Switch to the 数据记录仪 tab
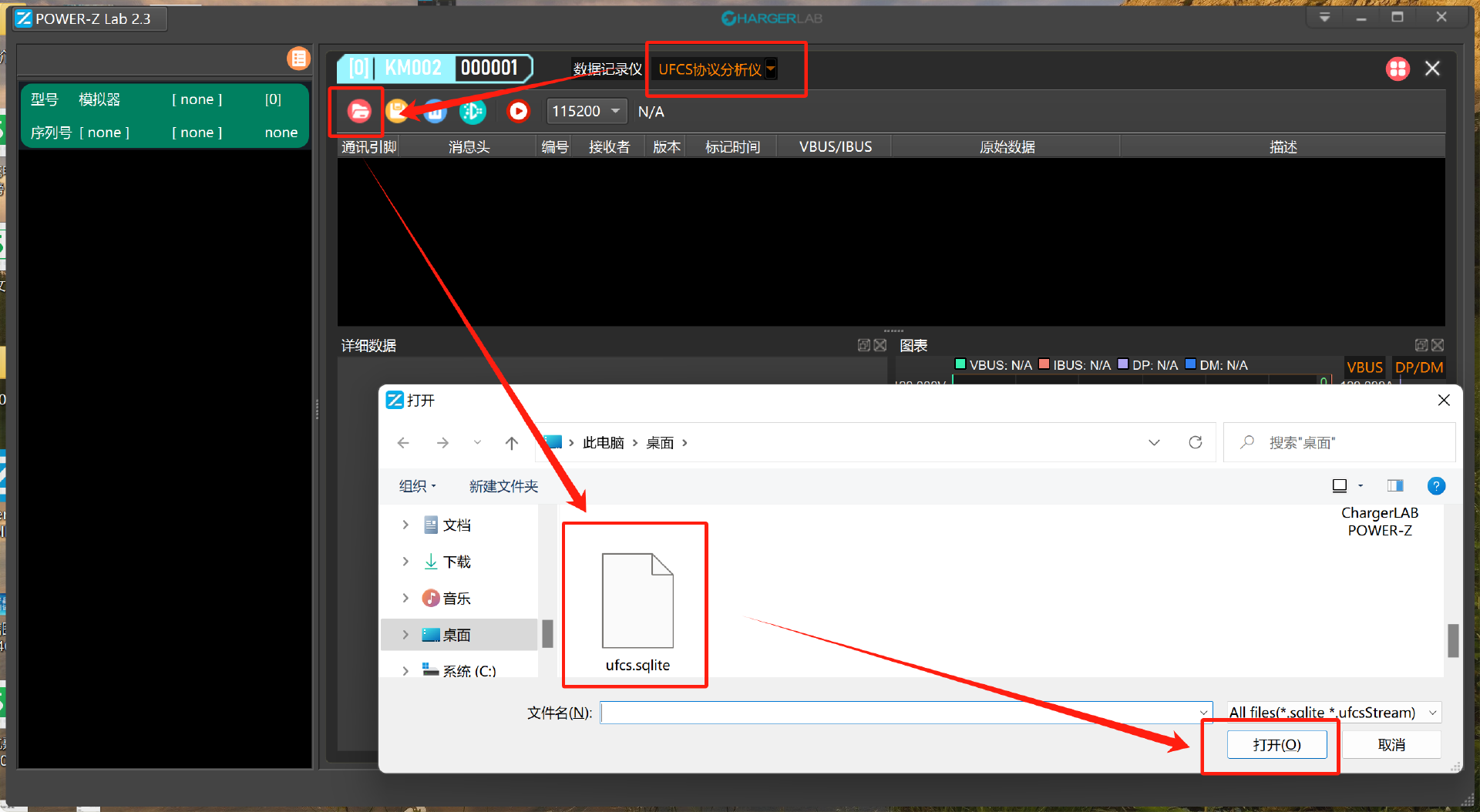 pyautogui.click(x=607, y=69)
